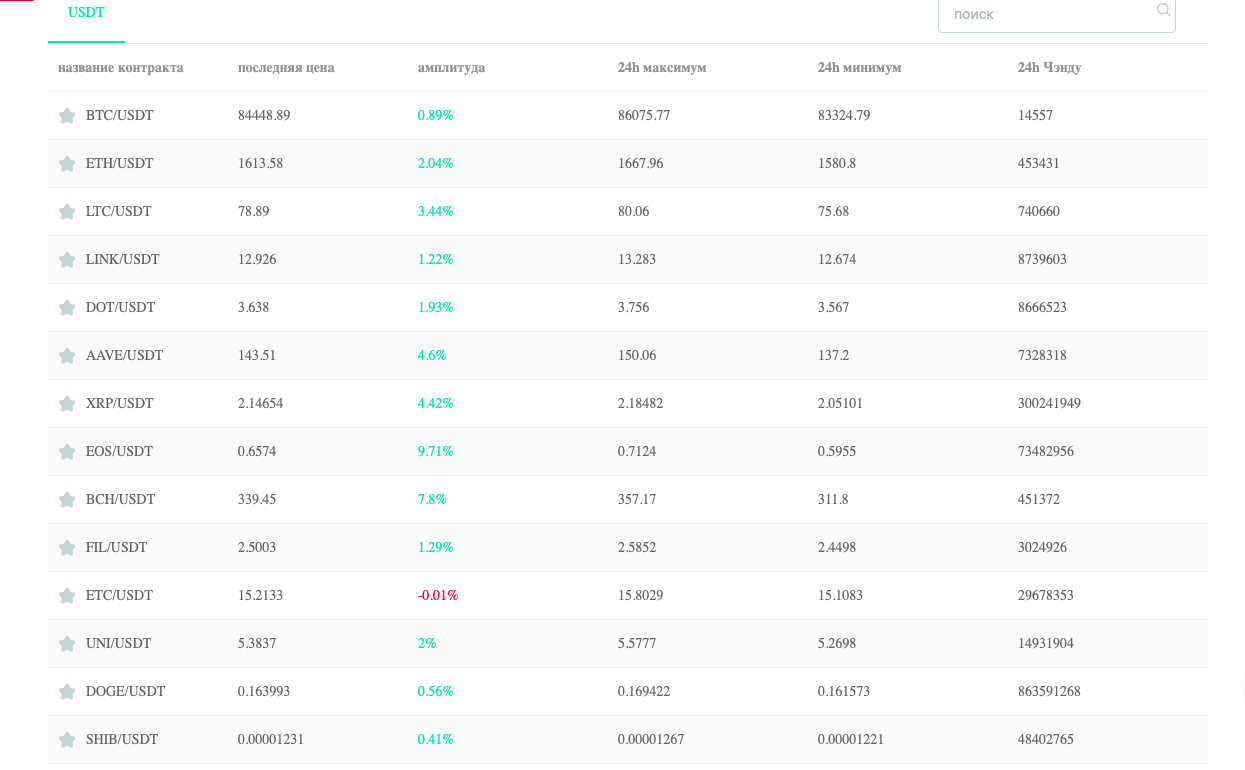Click the star next to FIL/USDT

tap(67, 548)
